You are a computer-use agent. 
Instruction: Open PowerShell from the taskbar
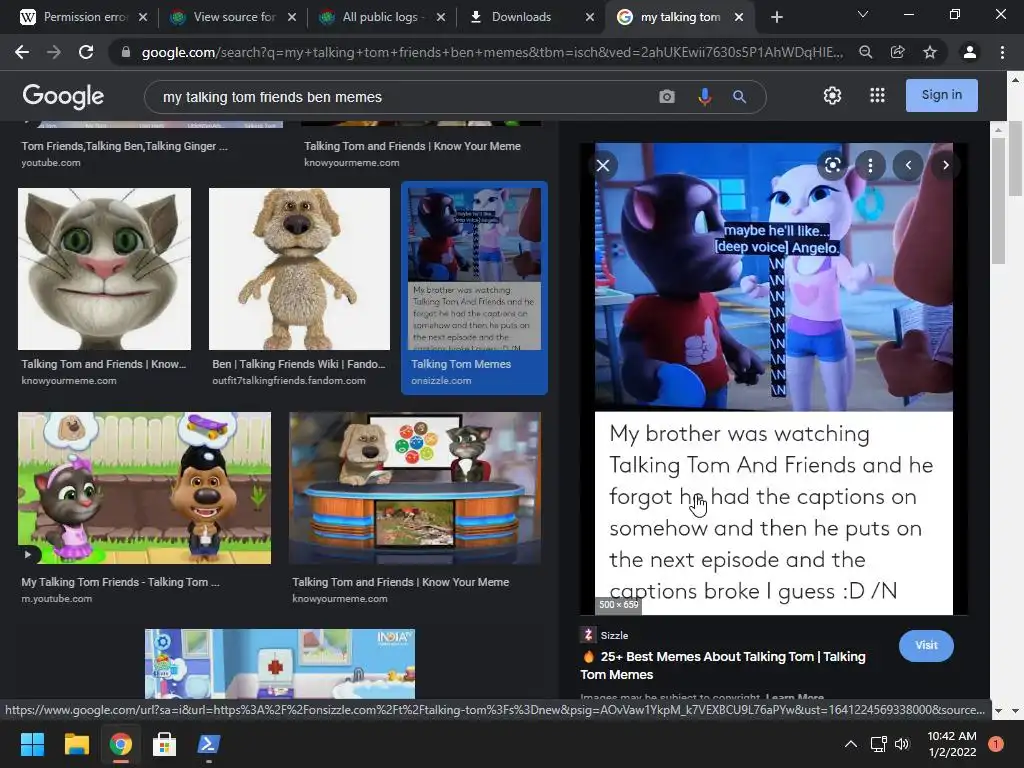(208, 744)
